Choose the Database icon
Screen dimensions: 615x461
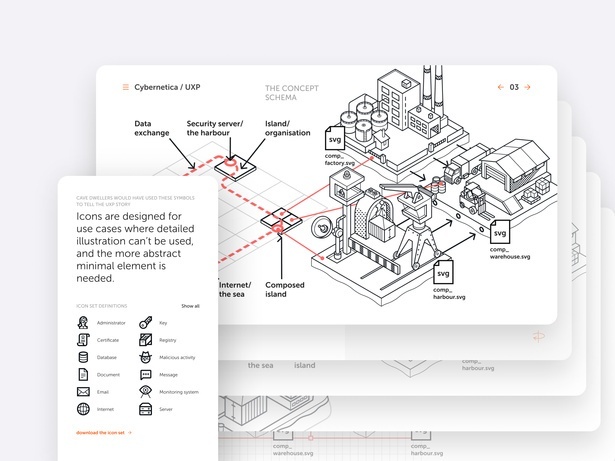point(83,357)
